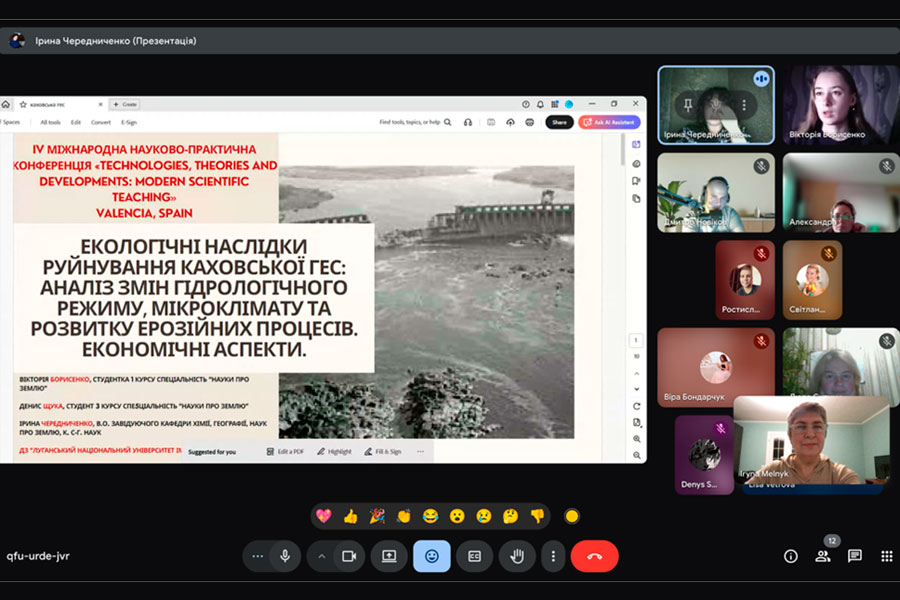The height and width of the screenshot is (600, 900).
Task: Zoom in on the PDF
Action: pos(637,439)
